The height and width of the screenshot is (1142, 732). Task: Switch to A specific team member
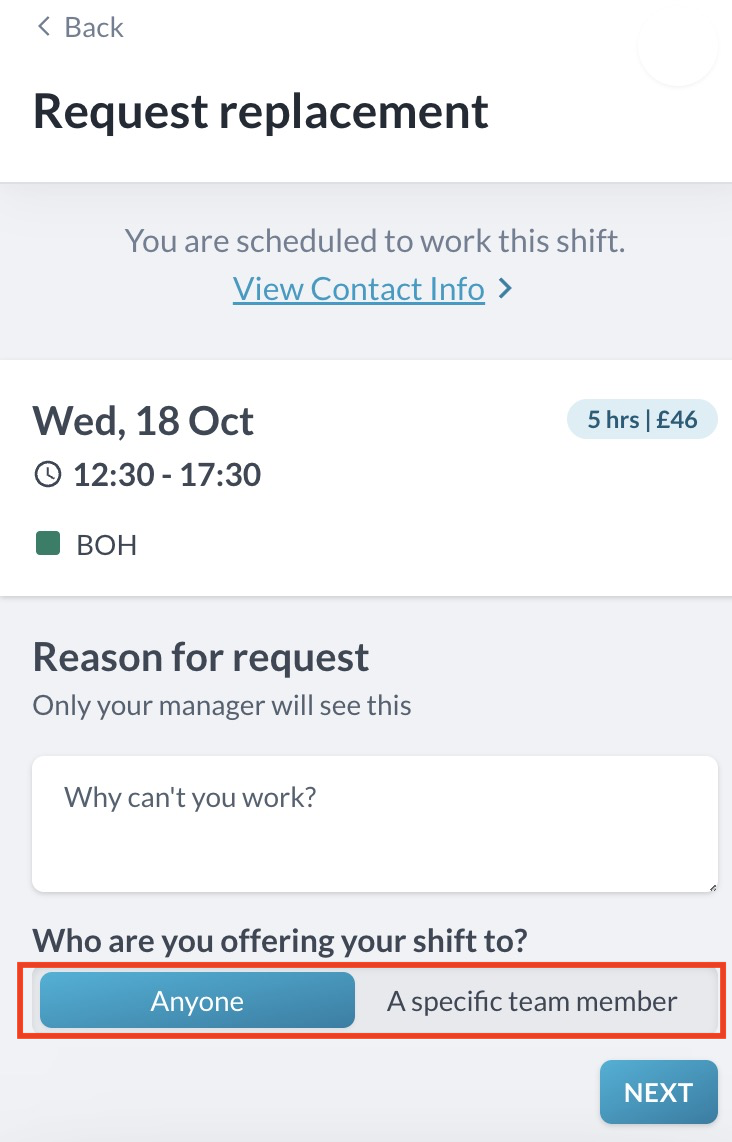[532, 1001]
